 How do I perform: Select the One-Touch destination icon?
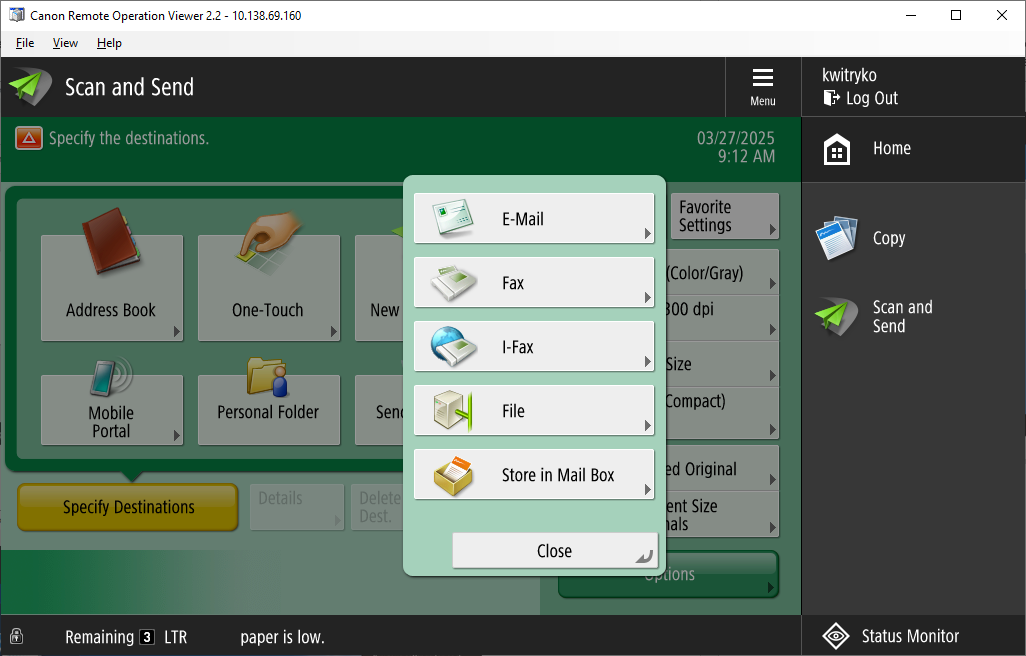point(268,287)
